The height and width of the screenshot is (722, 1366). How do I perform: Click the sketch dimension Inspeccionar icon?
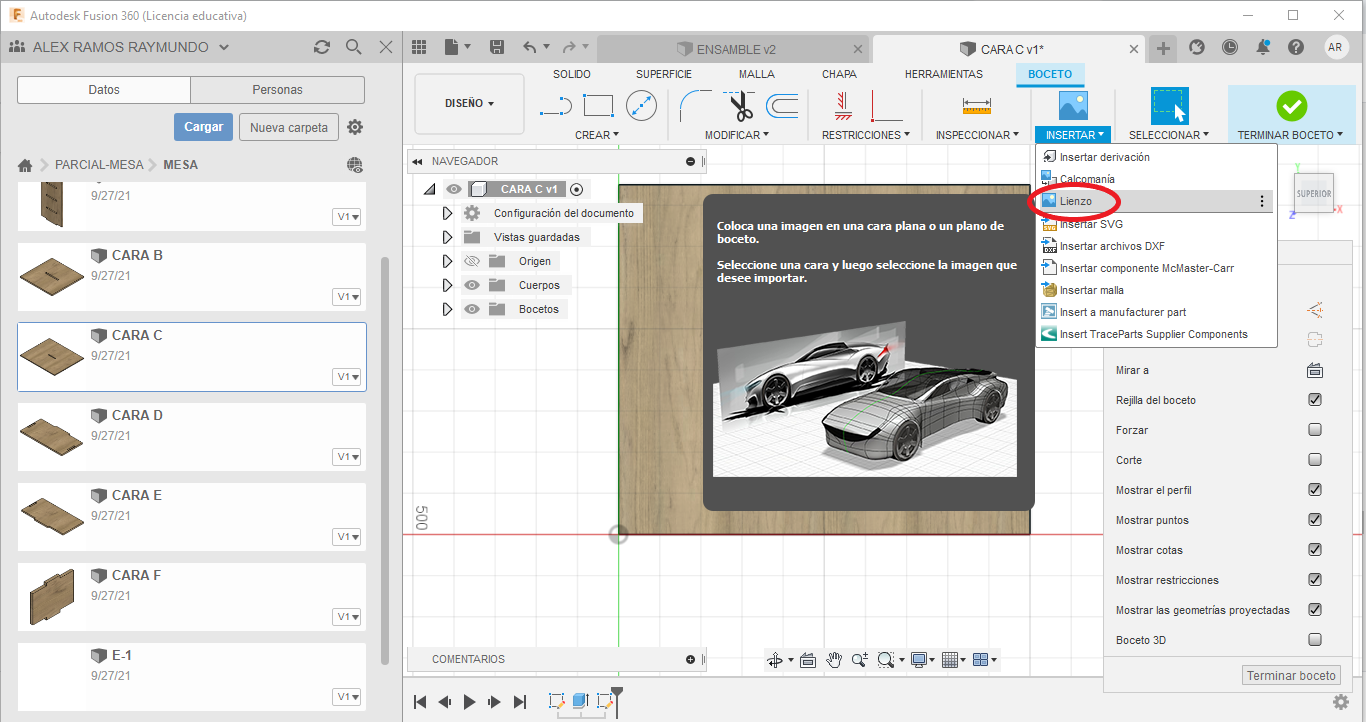click(976, 106)
